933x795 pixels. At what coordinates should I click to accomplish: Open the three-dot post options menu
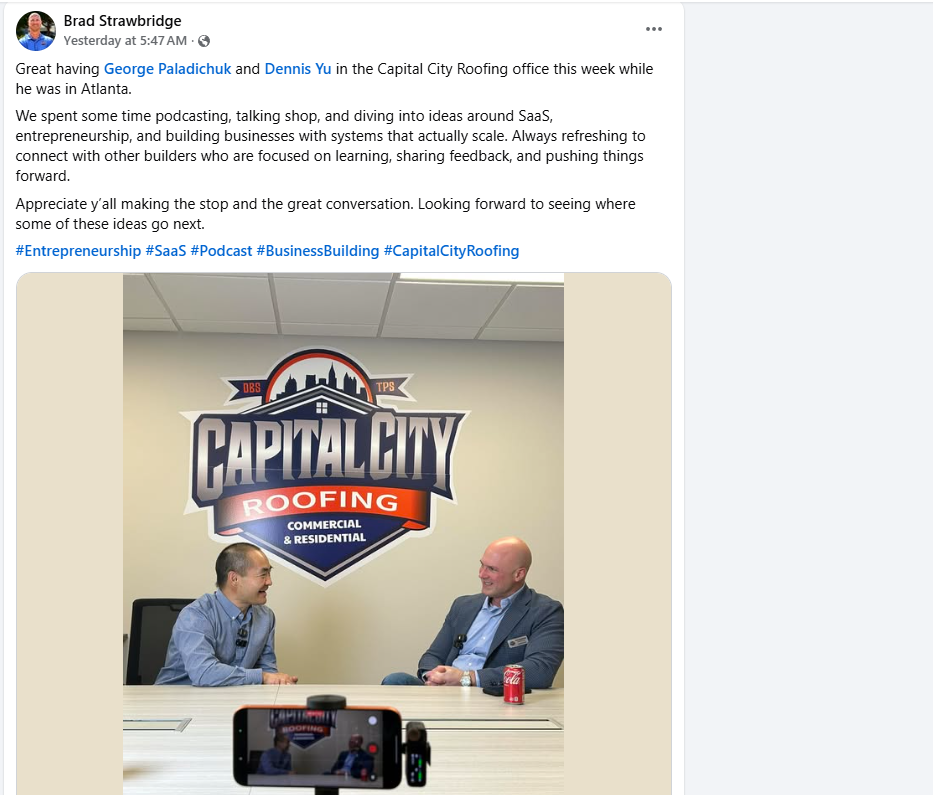[653, 29]
